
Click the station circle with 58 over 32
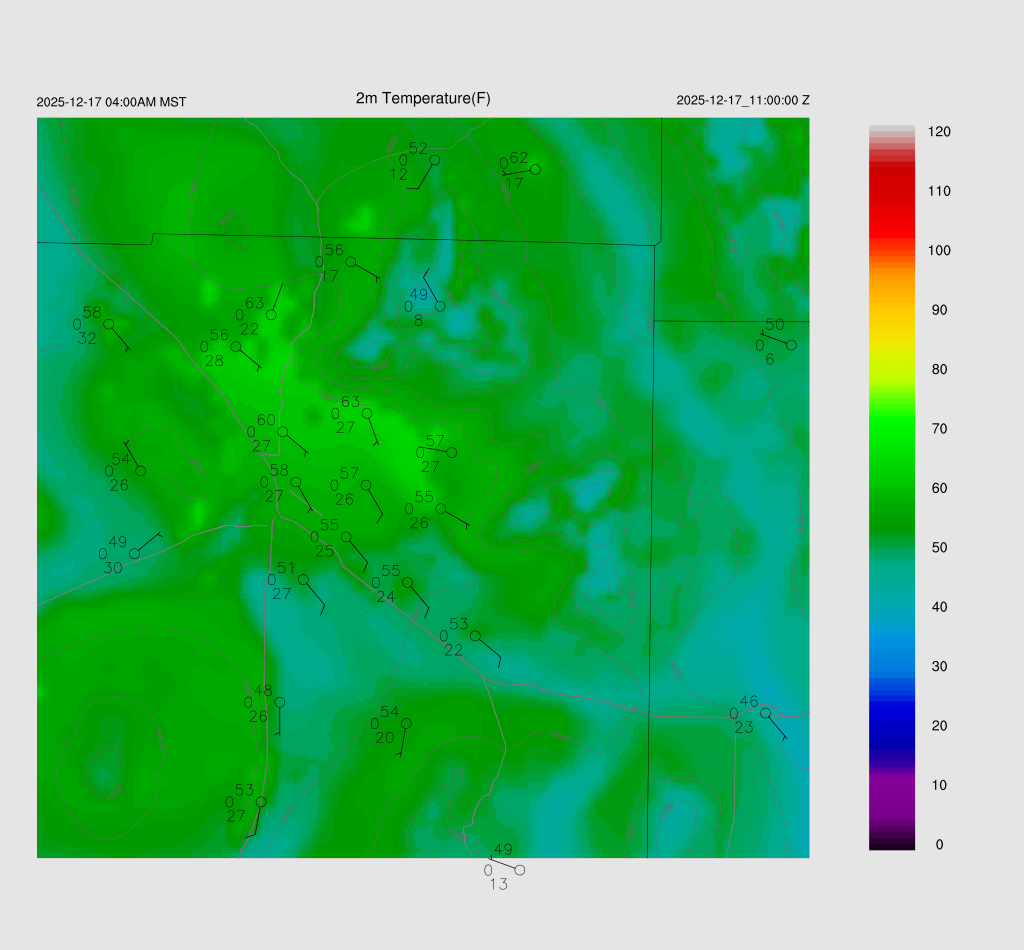point(109,324)
